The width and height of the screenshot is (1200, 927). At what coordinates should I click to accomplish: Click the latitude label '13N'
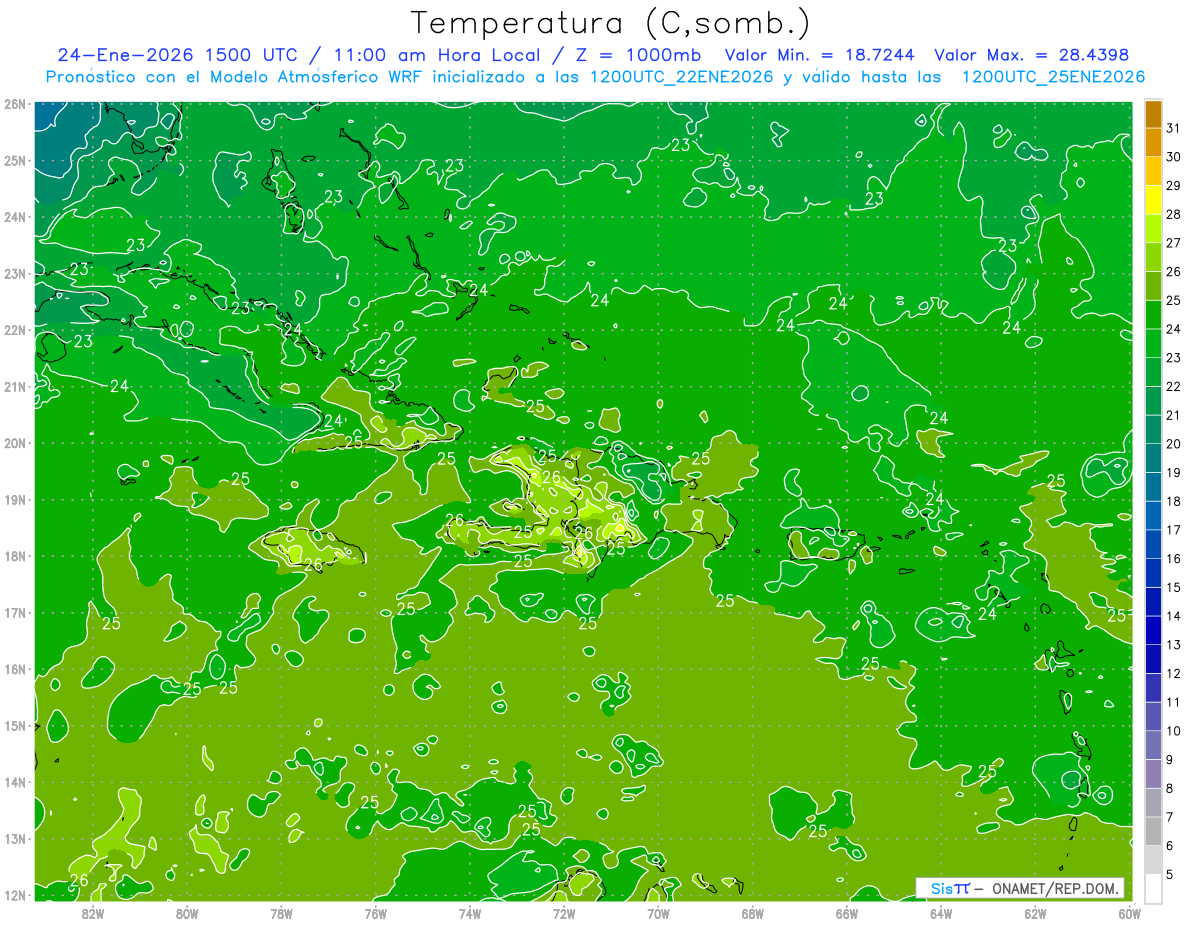click(x=14, y=838)
